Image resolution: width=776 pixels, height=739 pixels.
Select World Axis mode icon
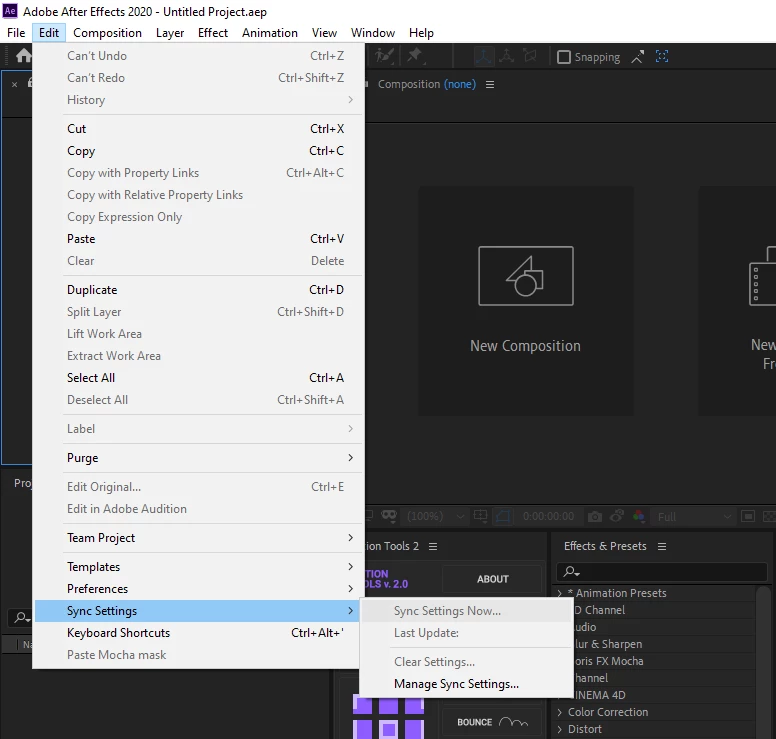506,56
